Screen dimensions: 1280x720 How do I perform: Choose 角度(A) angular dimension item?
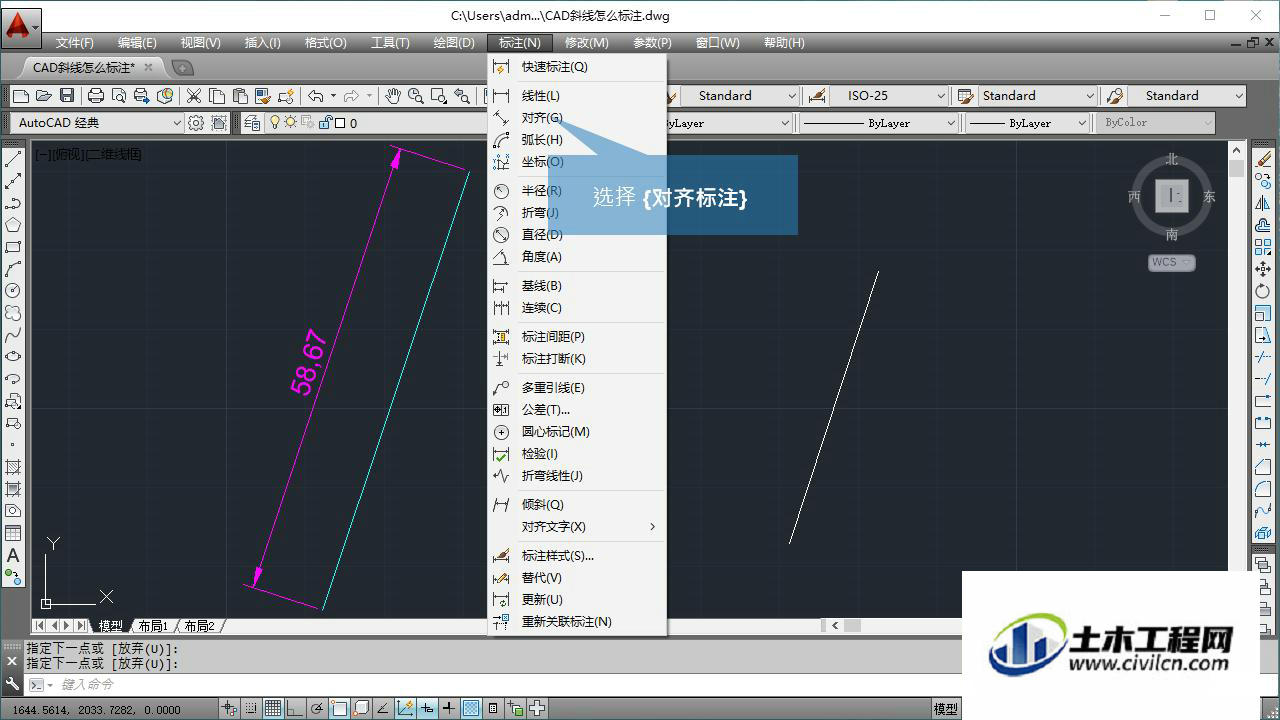tap(577, 257)
